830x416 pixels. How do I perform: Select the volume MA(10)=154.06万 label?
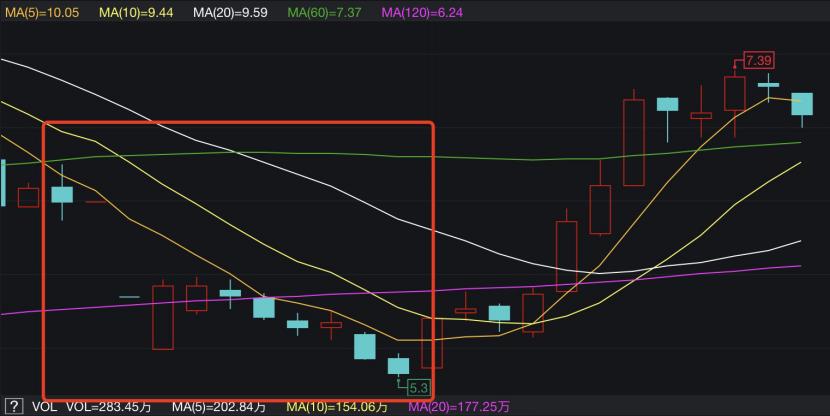click(337, 407)
